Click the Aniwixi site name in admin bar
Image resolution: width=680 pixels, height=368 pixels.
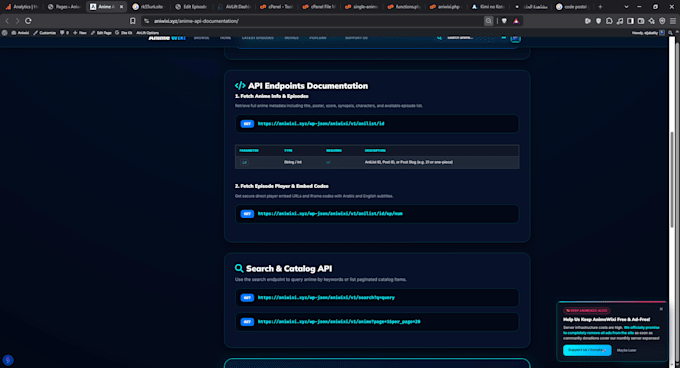(20, 33)
